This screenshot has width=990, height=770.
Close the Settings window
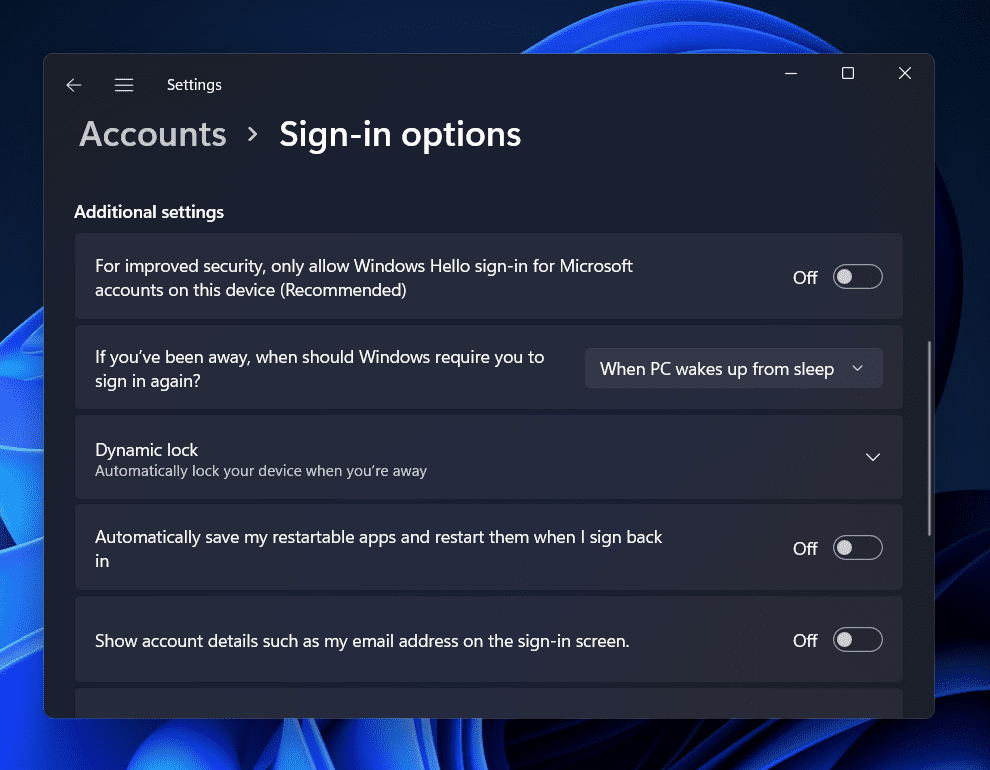tap(905, 73)
